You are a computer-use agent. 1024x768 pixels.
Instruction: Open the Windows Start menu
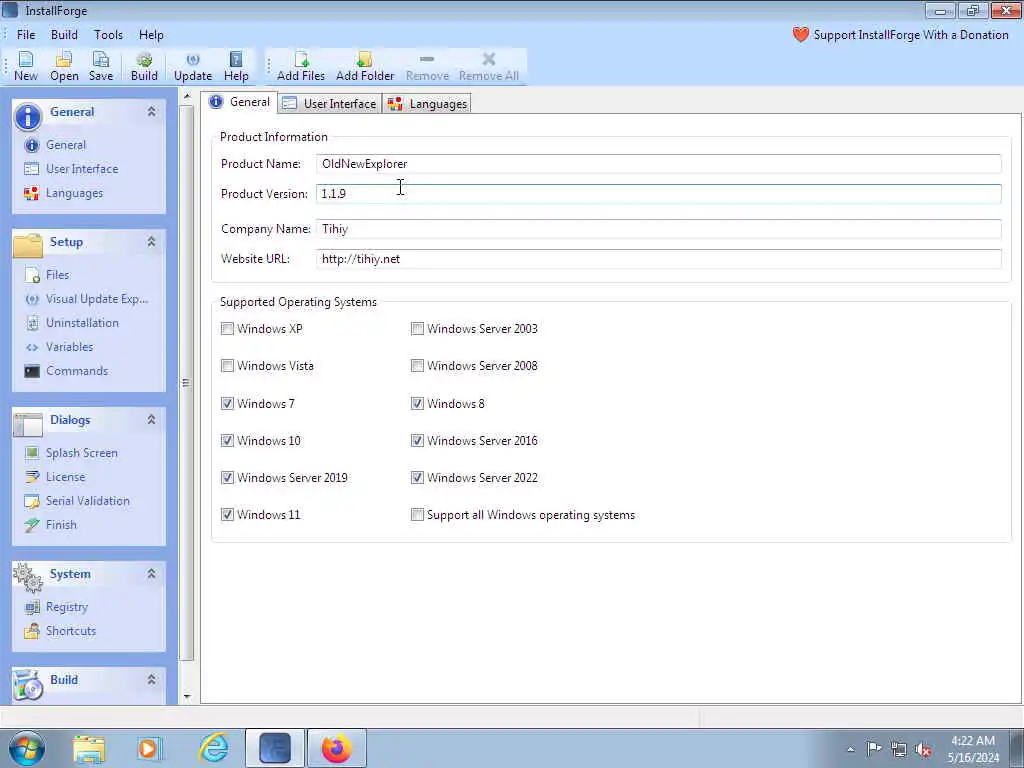pos(27,748)
